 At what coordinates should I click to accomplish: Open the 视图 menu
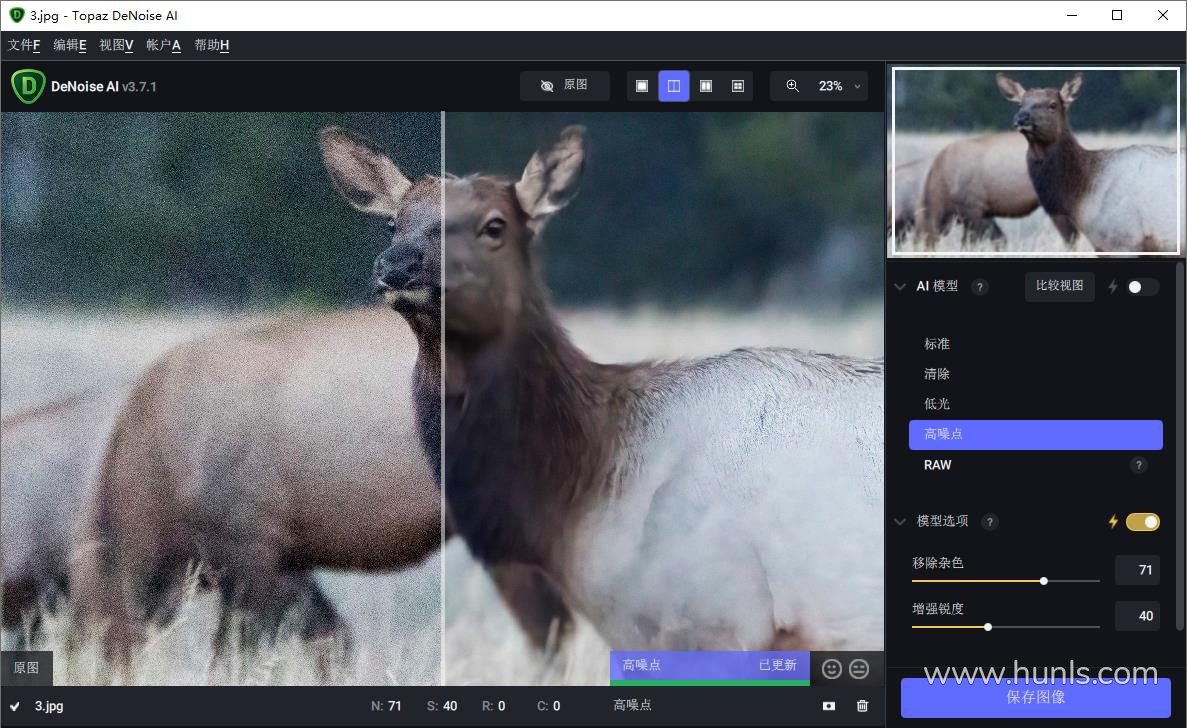tap(116, 45)
